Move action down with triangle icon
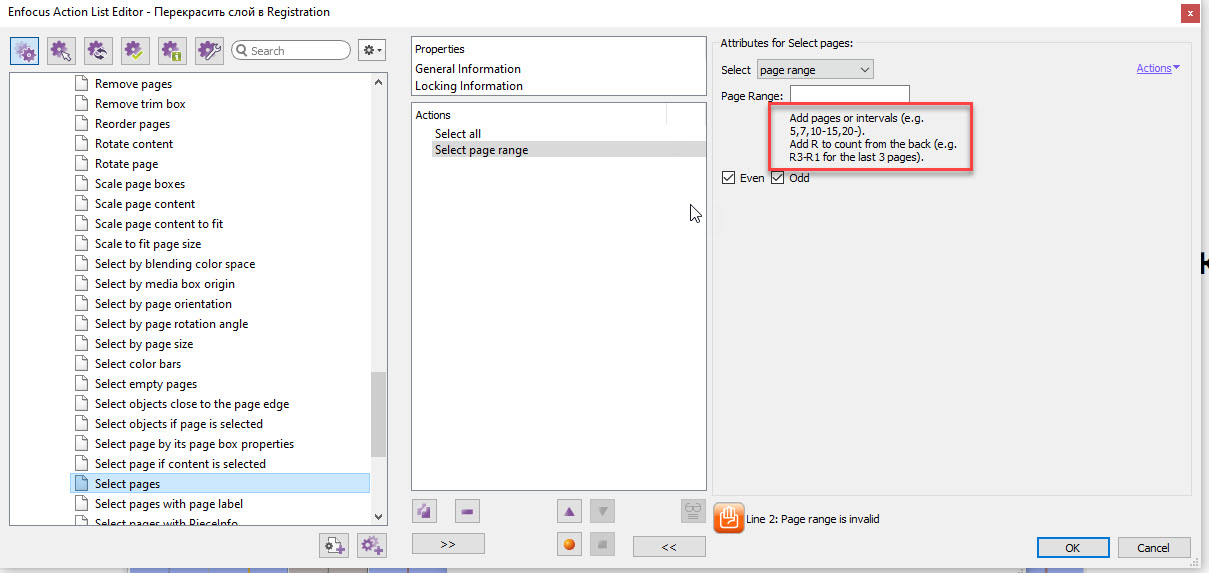1209x573 pixels. point(602,511)
